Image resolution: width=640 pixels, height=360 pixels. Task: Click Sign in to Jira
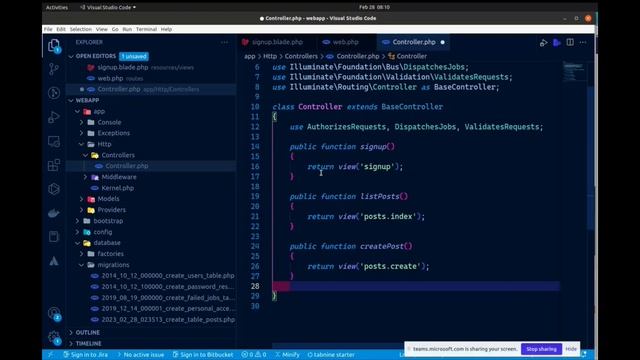(85, 355)
